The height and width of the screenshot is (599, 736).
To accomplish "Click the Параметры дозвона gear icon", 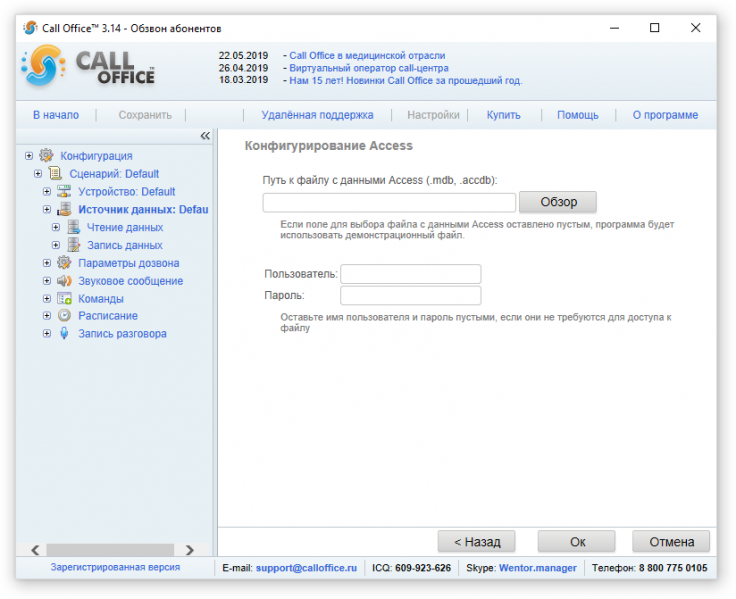I will point(64,262).
